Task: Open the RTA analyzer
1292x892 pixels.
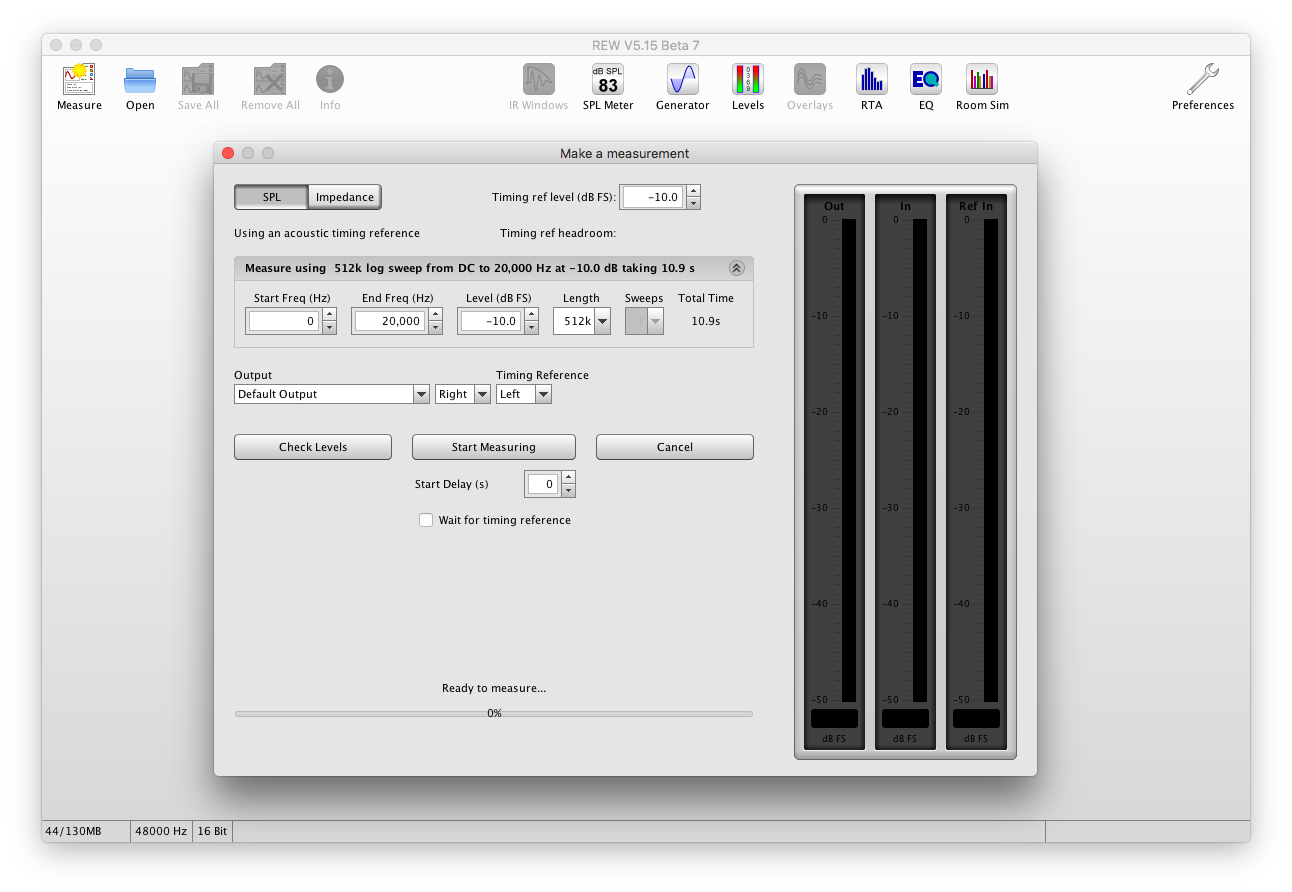Action: tap(871, 85)
